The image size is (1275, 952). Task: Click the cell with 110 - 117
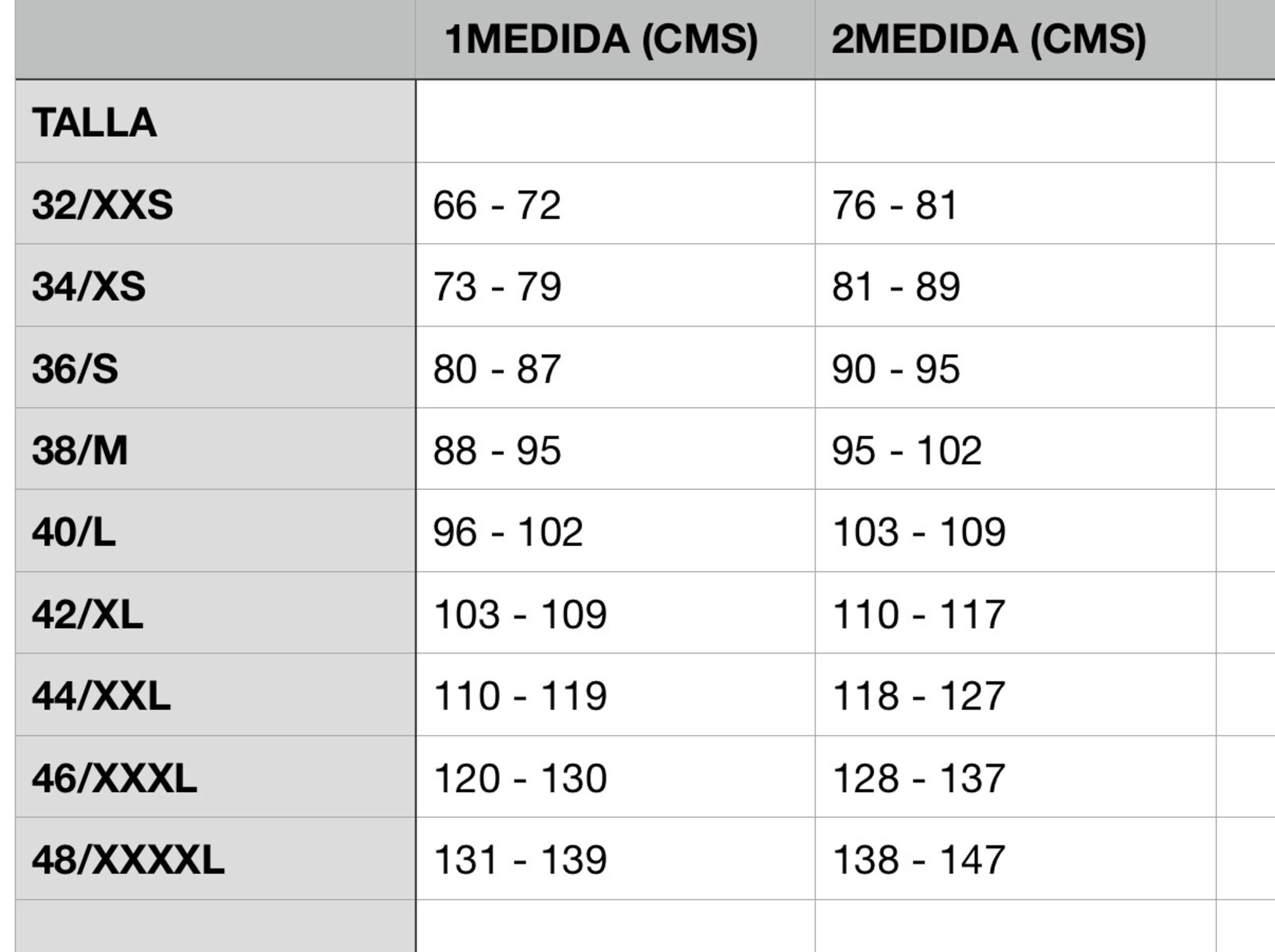tap(1016, 612)
